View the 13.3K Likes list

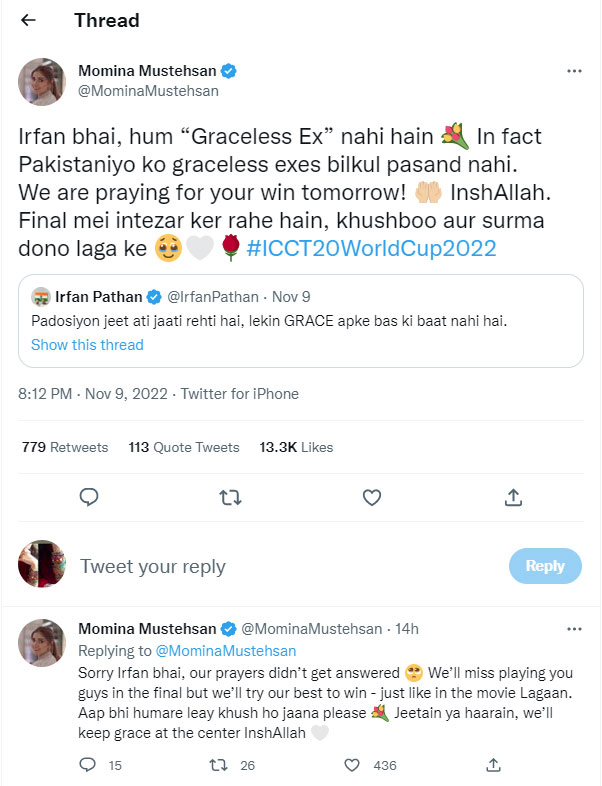coord(296,447)
